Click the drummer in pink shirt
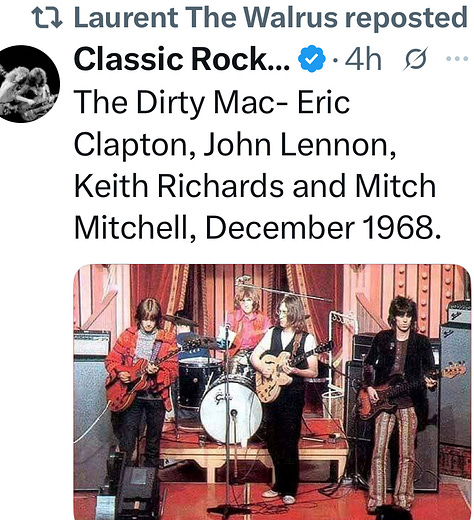 coord(248,320)
